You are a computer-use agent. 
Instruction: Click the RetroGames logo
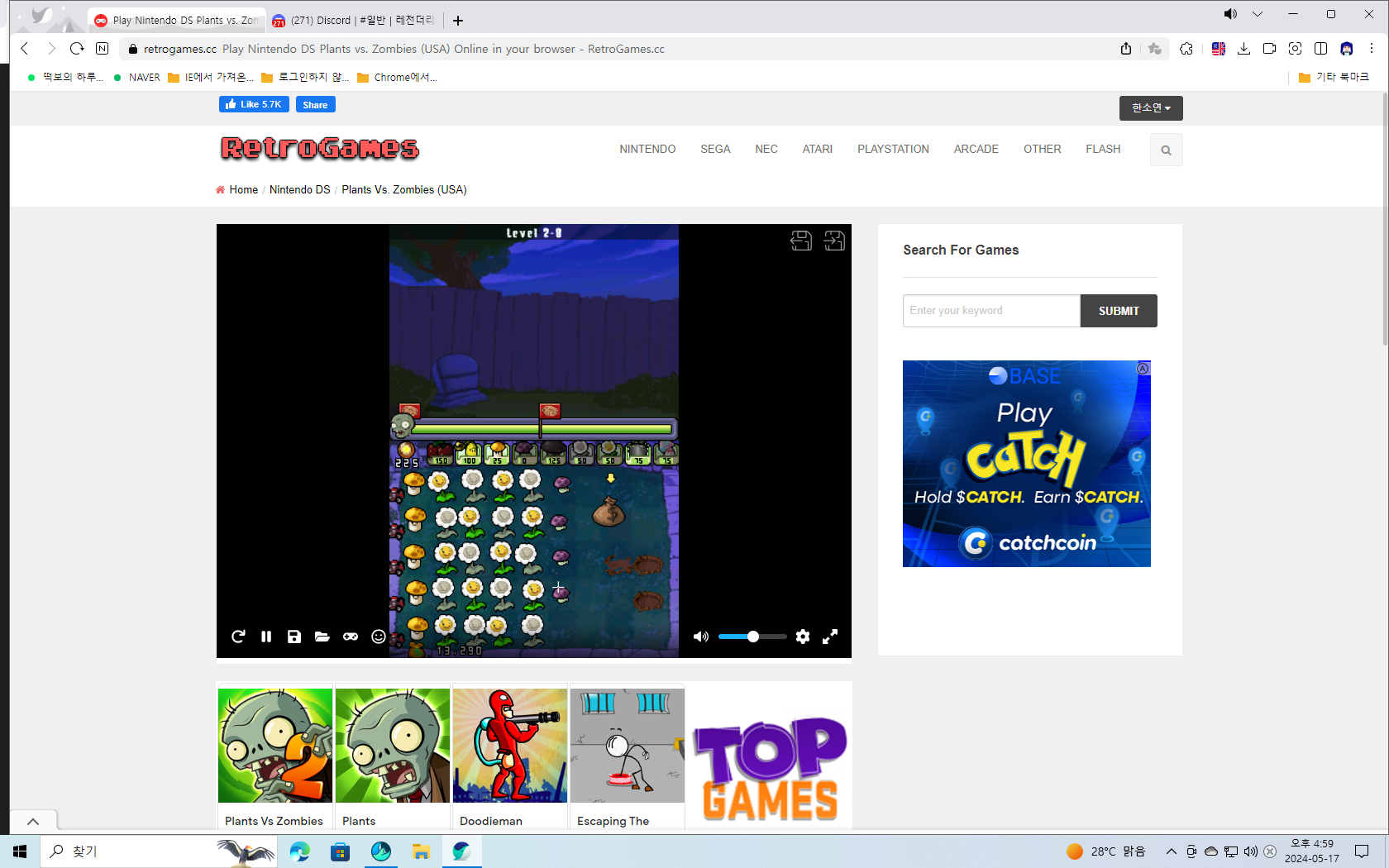(x=320, y=148)
